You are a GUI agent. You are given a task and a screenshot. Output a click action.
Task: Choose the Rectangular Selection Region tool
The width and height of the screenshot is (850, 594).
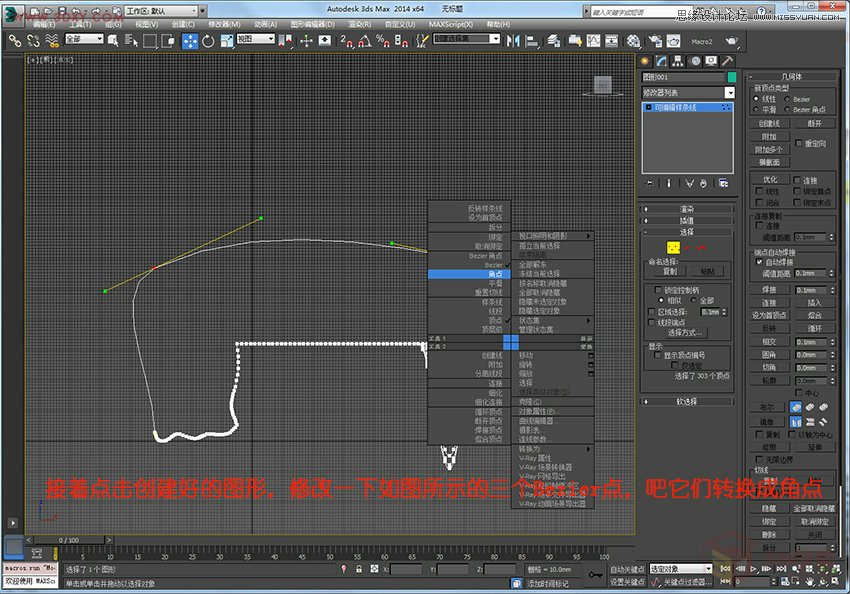[150, 41]
